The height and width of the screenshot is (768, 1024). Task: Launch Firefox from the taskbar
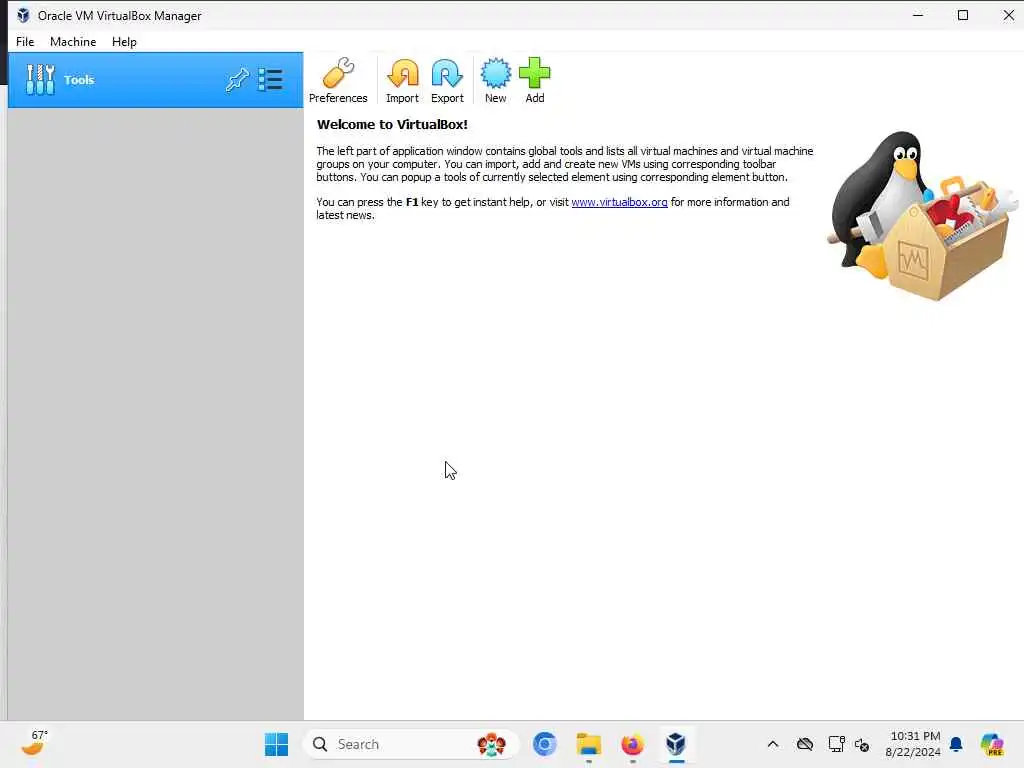click(632, 744)
